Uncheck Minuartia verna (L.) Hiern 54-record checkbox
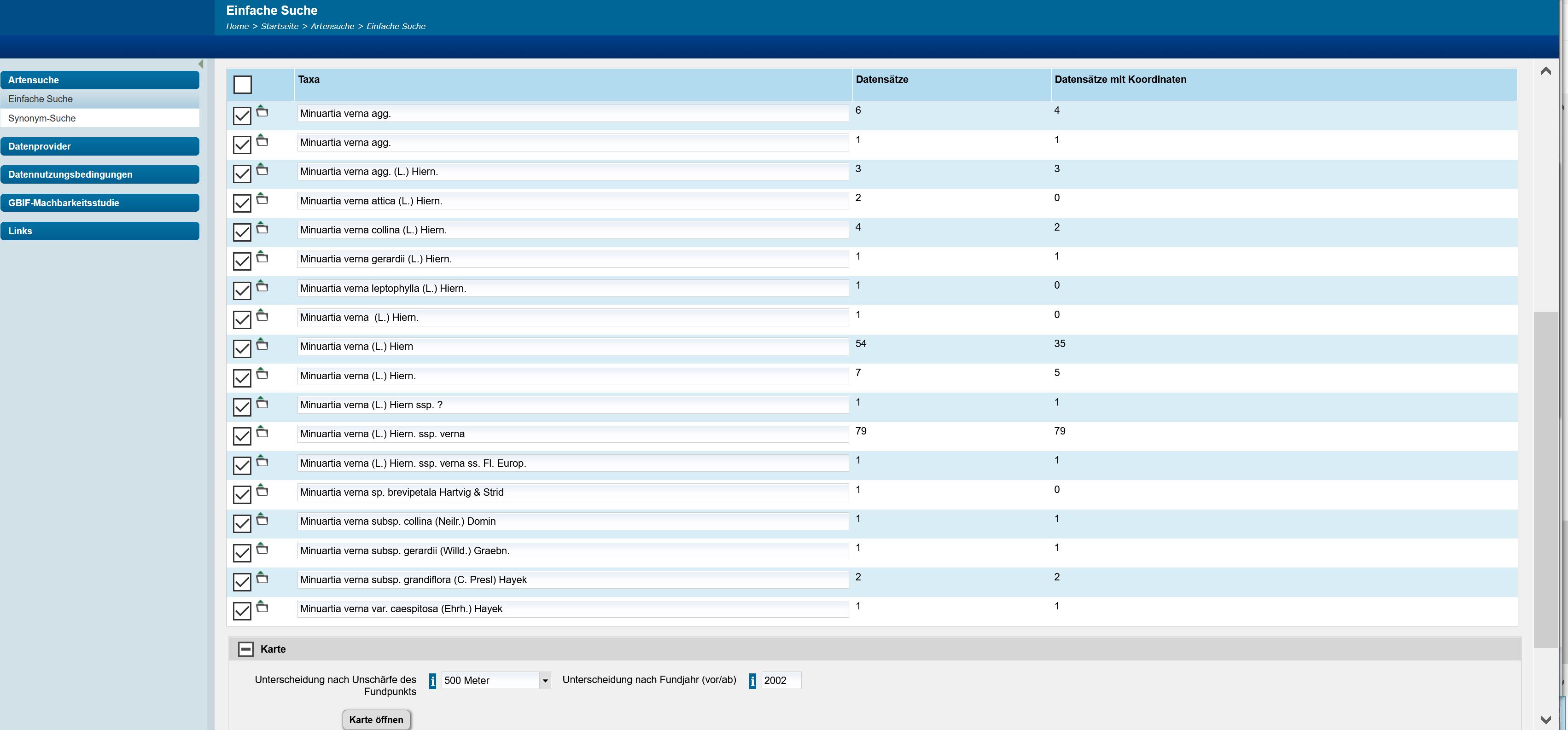The image size is (1568, 730). coord(242,349)
